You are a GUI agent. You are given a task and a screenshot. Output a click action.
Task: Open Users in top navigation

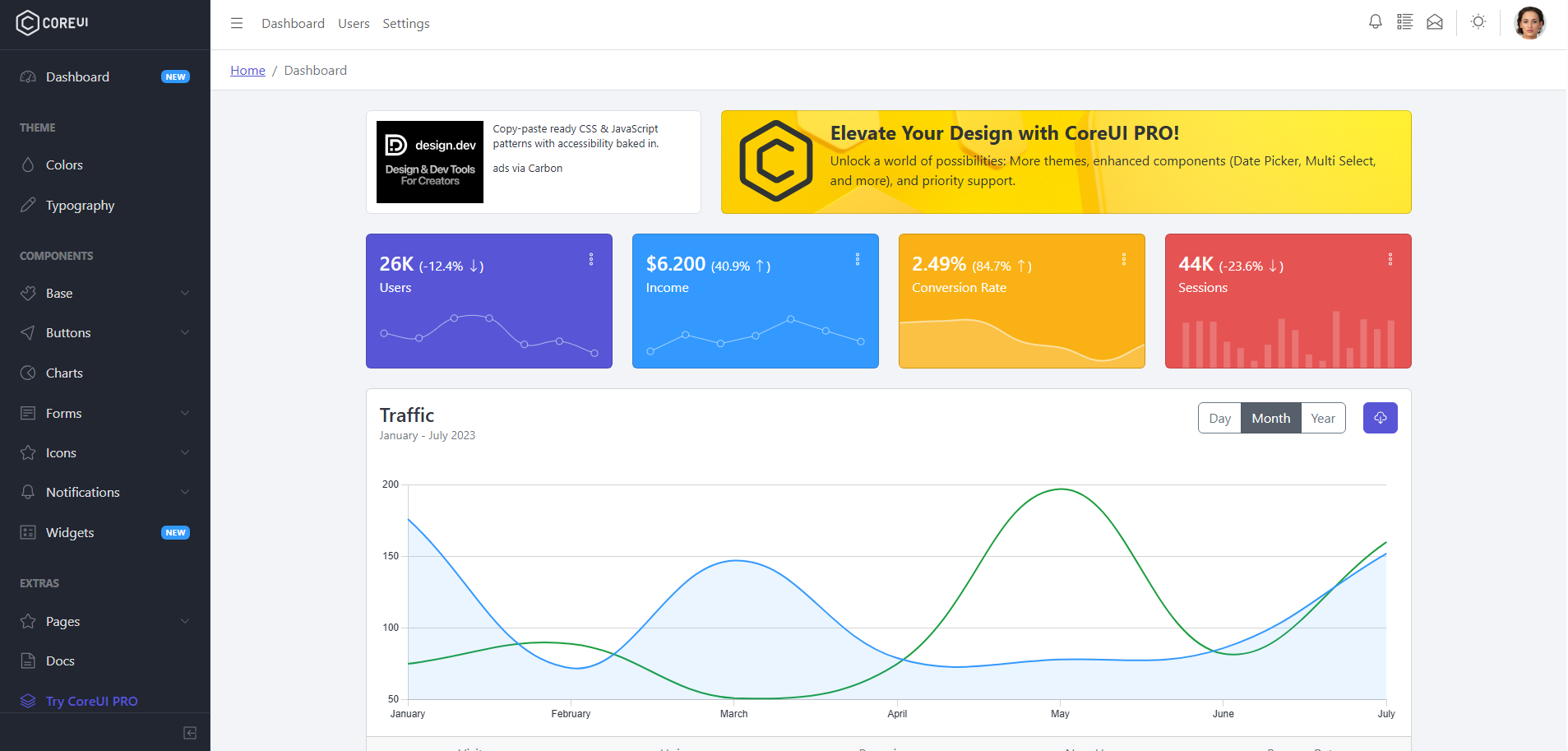(x=354, y=23)
